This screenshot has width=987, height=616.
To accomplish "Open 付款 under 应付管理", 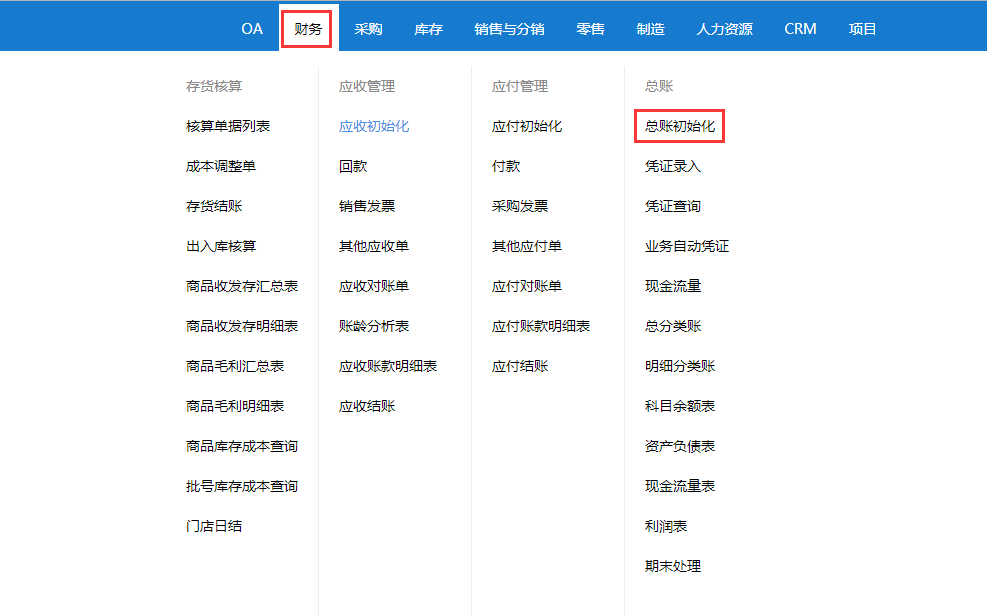I will click(x=506, y=166).
